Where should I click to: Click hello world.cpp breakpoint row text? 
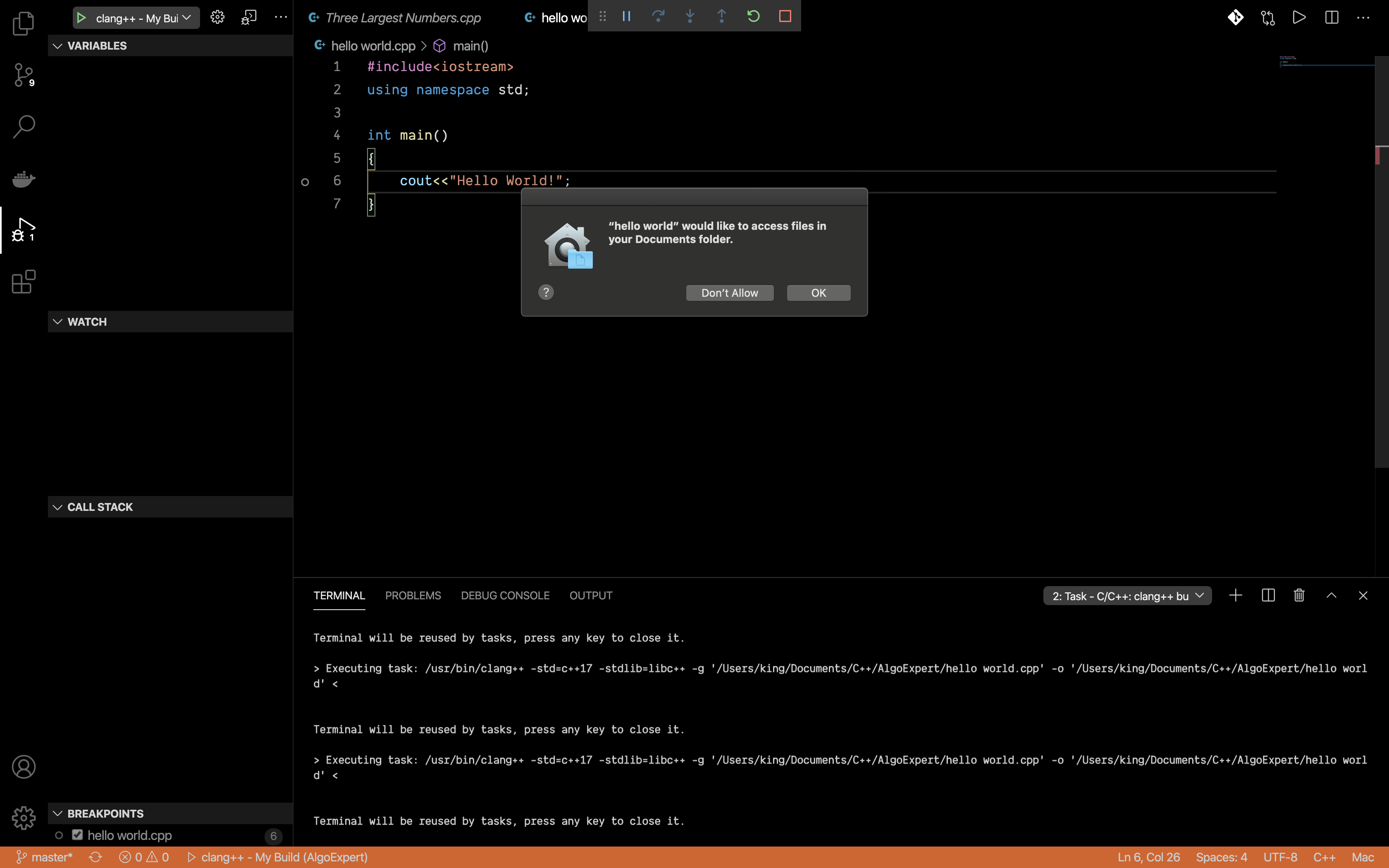pos(130,835)
